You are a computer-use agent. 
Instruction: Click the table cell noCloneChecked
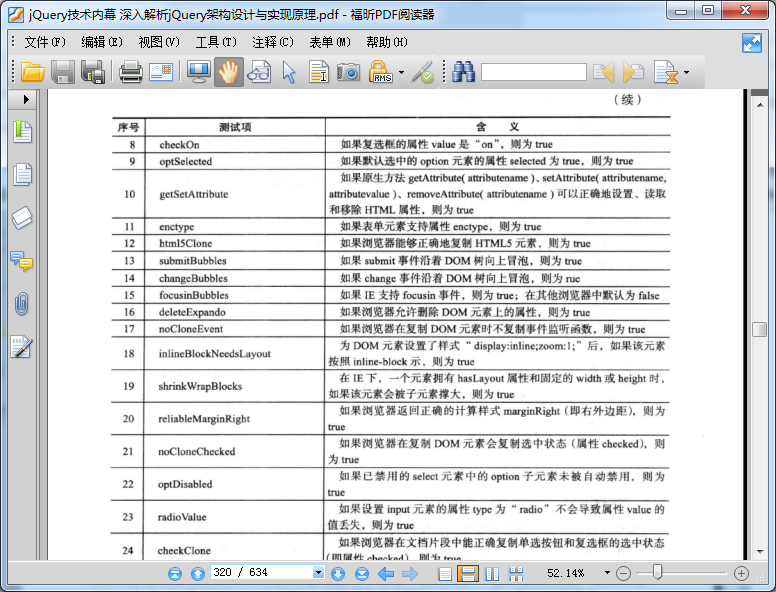pyautogui.click(x=196, y=451)
